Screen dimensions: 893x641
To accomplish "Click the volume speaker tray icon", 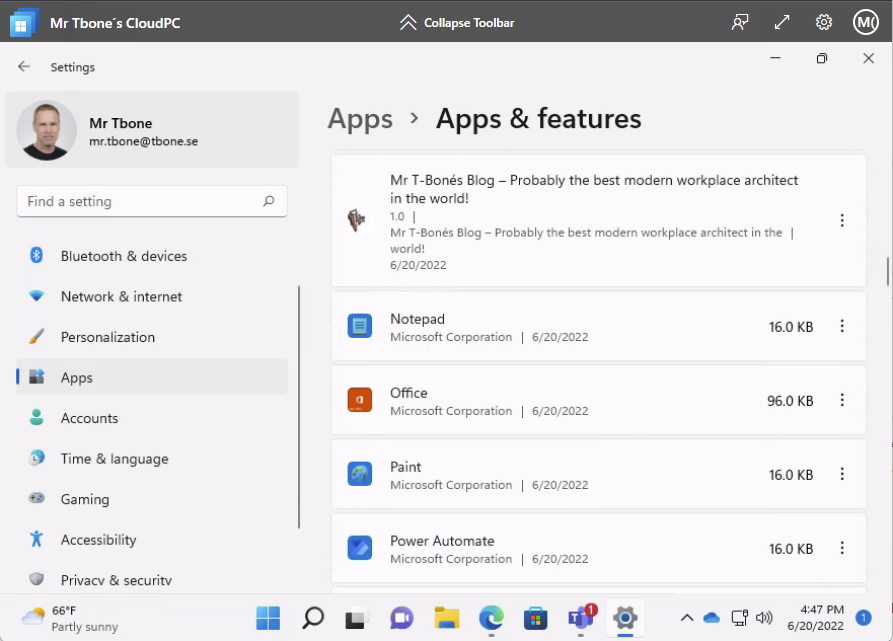I will click(764, 618).
